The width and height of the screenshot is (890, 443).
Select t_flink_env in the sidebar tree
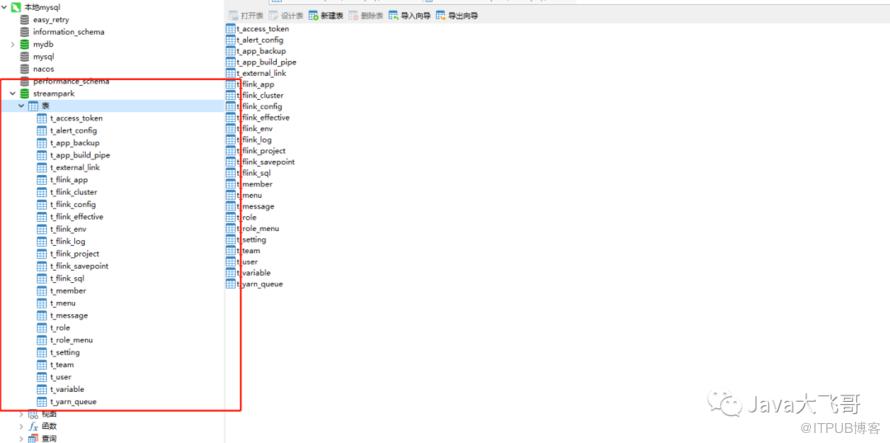pos(68,229)
